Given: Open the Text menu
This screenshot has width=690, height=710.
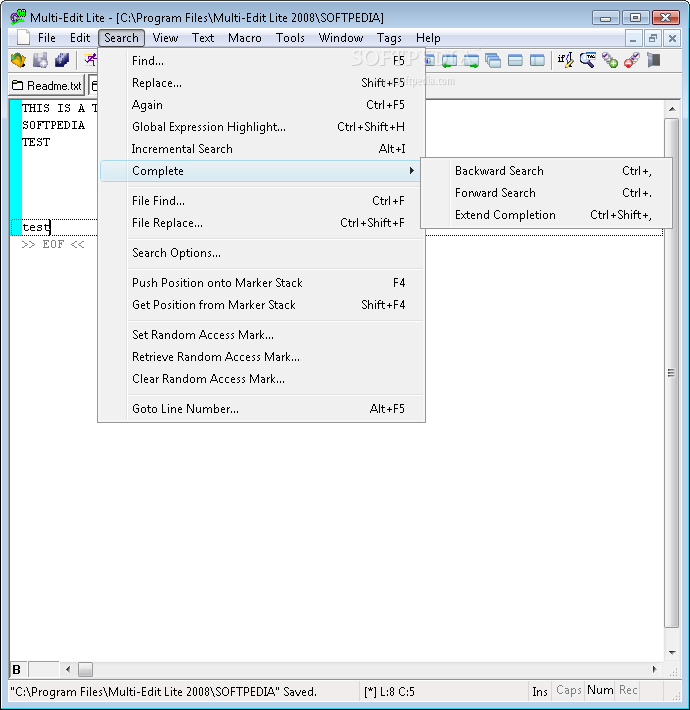Looking at the screenshot, I should coord(203,38).
